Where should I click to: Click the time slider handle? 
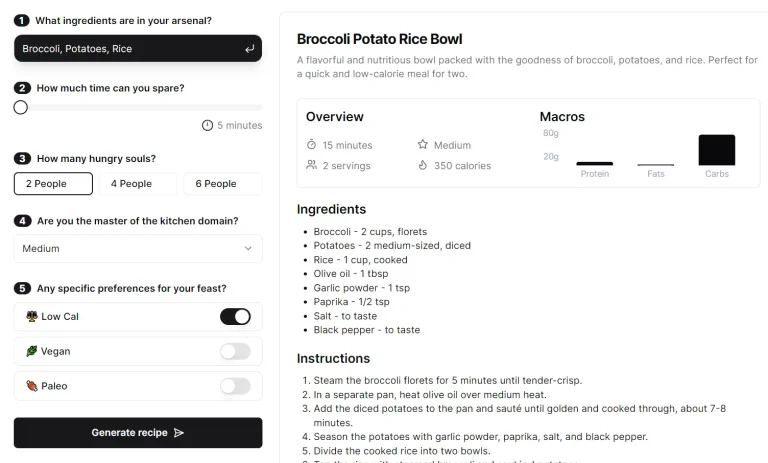click(21, 107)
